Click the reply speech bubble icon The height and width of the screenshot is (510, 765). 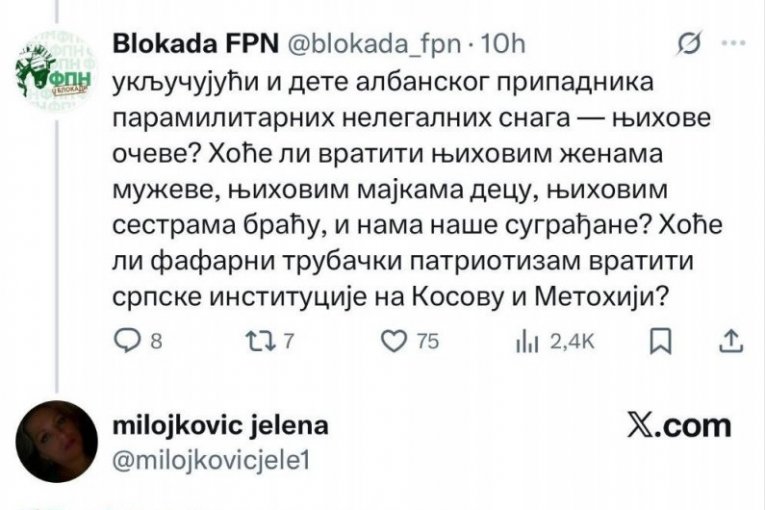[127, 343]
